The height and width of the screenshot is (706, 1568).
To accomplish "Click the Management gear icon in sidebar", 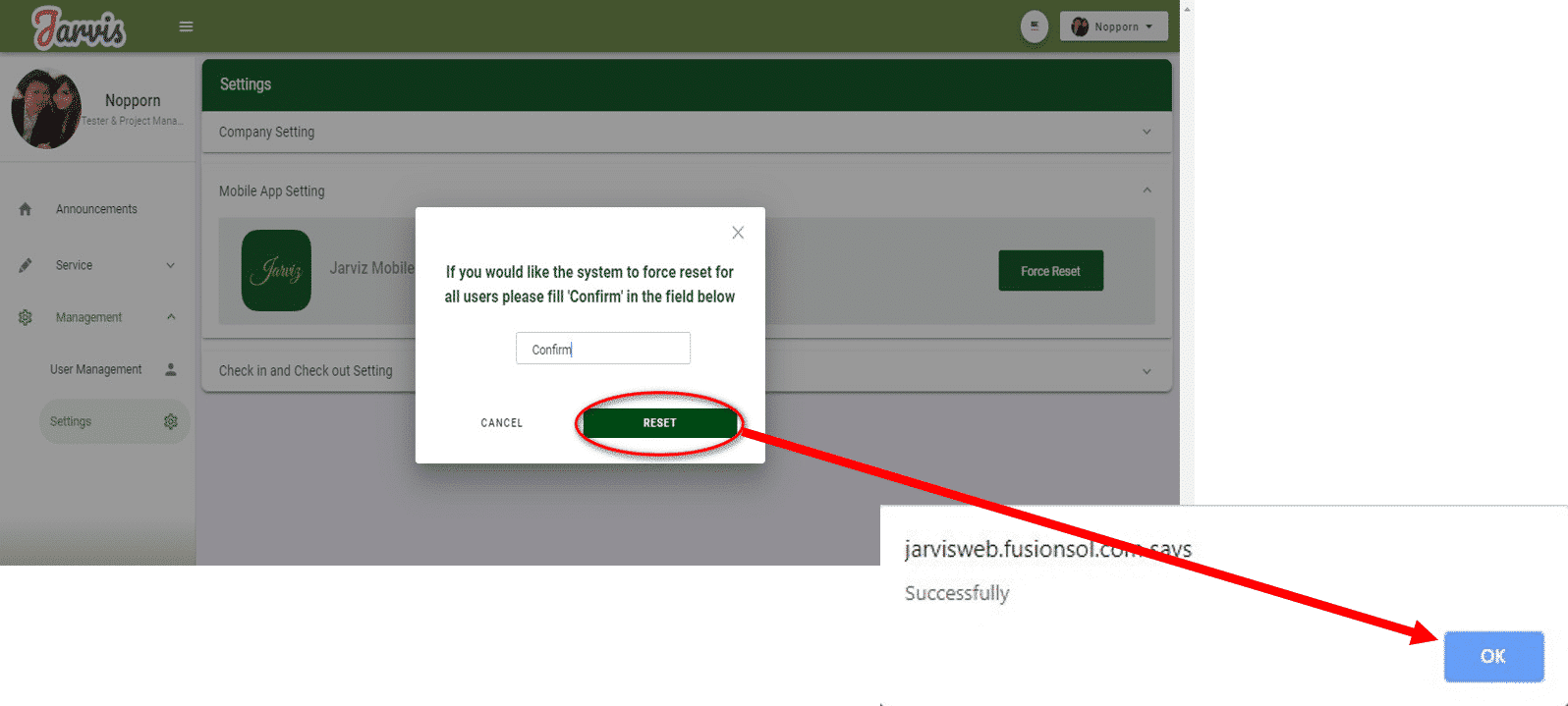I will click(26, 317).
